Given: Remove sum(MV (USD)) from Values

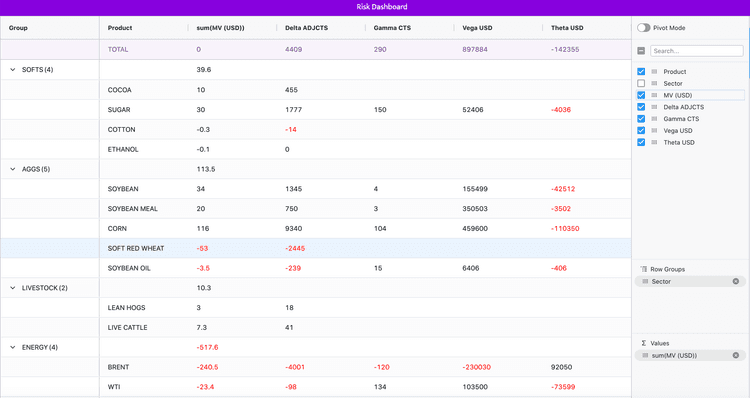Looking at the screenshot, I should pos(736,355).
